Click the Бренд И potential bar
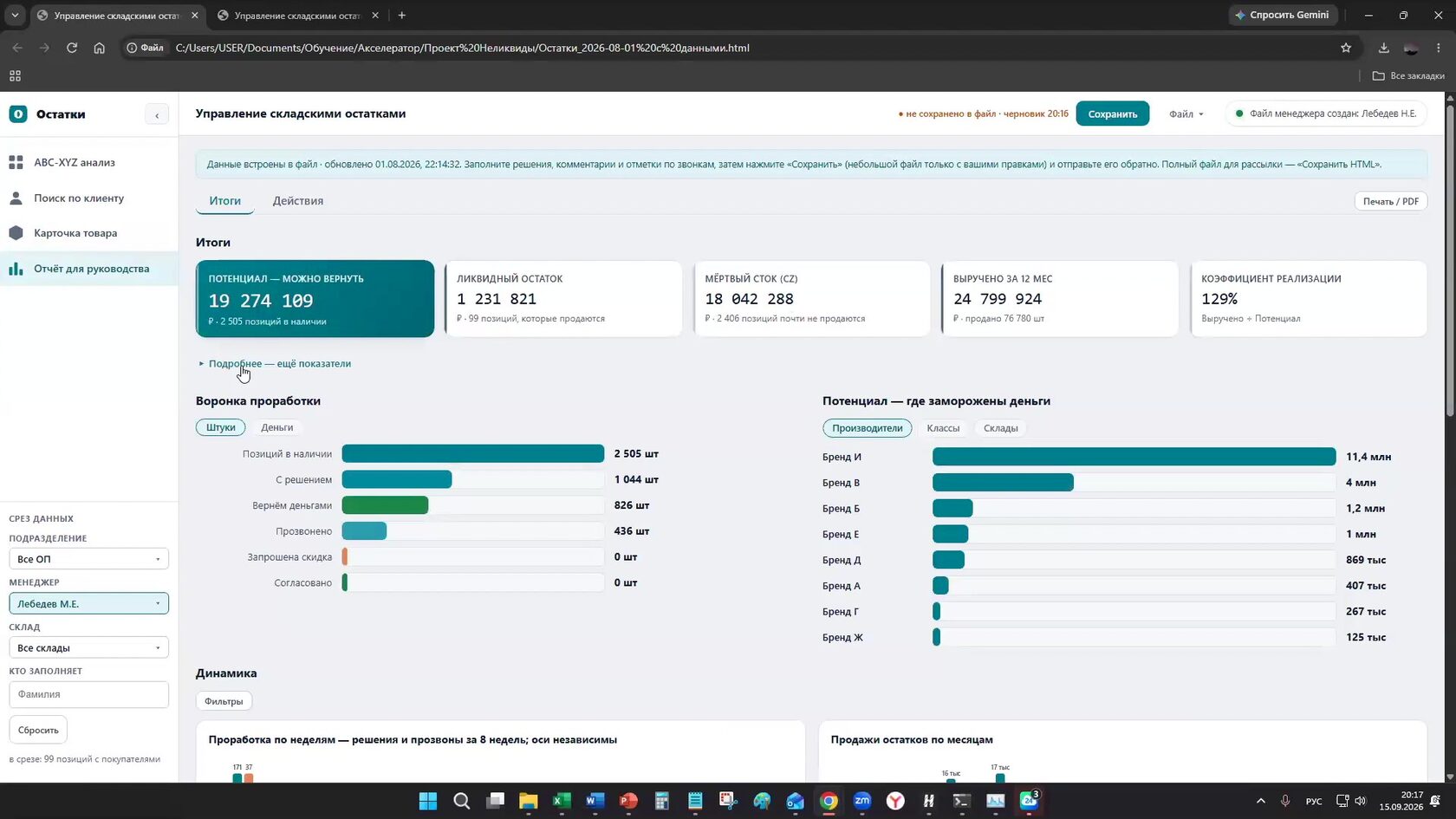This screenshot has height=819, width=1456. click(1134, 457)
